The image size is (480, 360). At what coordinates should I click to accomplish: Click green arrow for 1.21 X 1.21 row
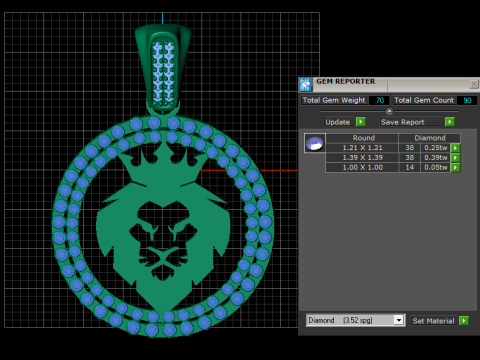[455, 148]
